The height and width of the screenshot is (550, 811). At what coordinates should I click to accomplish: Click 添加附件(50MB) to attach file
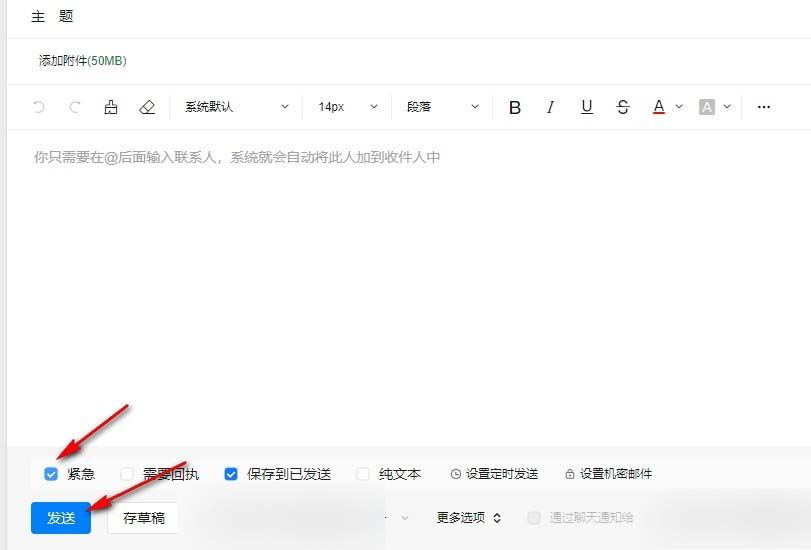(83, 61)
